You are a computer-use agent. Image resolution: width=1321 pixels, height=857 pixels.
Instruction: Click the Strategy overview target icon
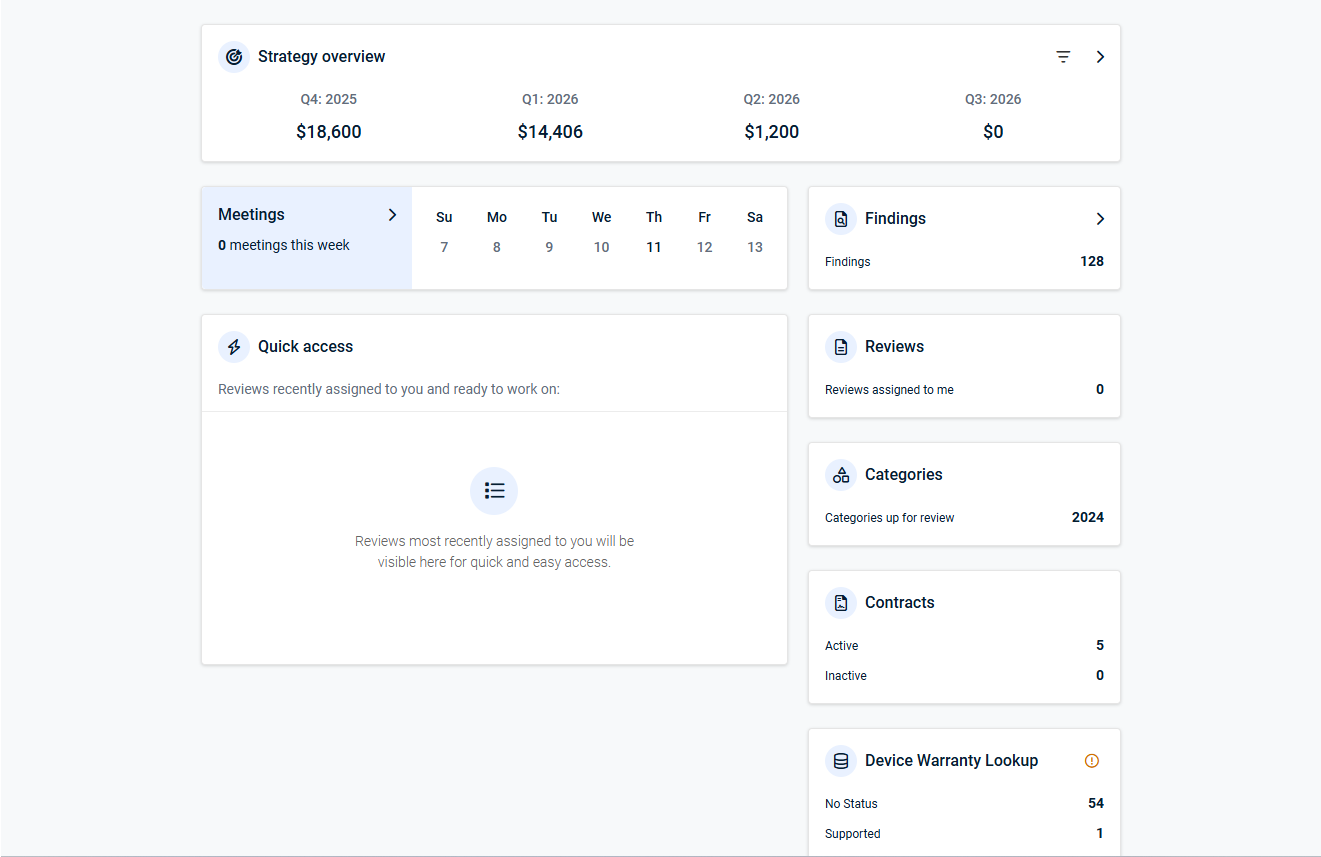click(x=234, y=57)
